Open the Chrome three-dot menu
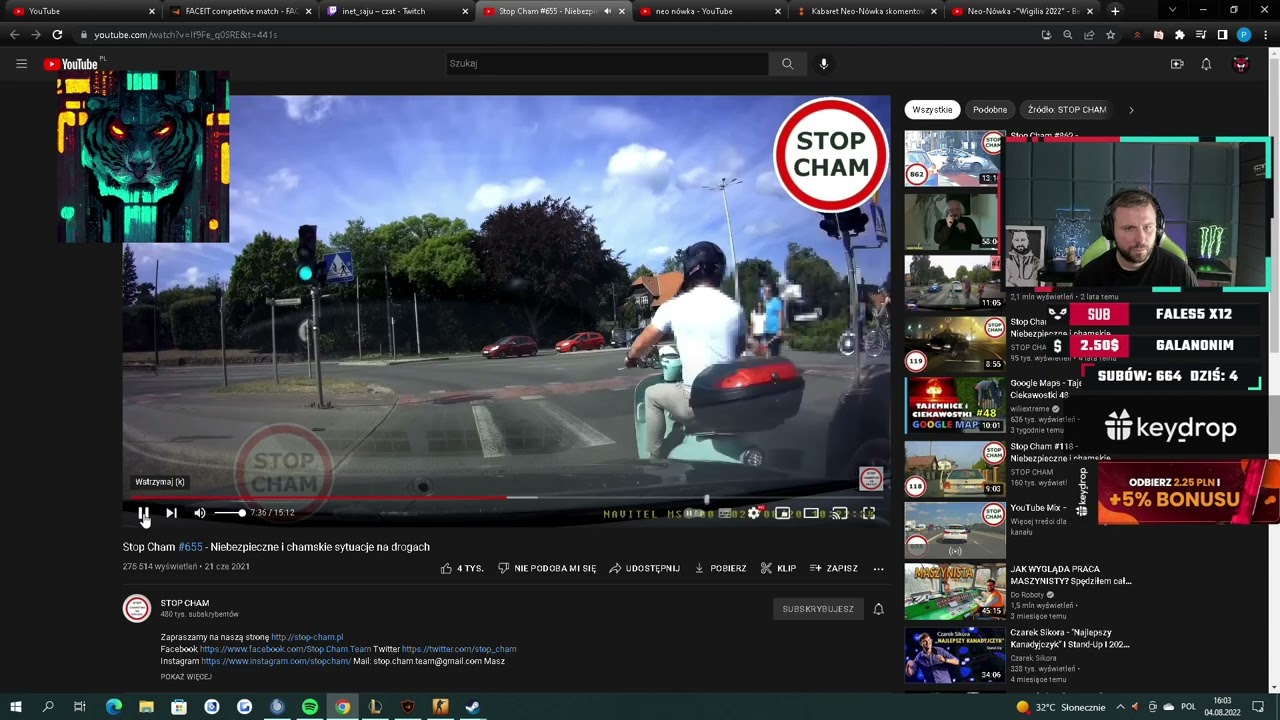Screen dimensions: 1280x720 coord(1266,35)
